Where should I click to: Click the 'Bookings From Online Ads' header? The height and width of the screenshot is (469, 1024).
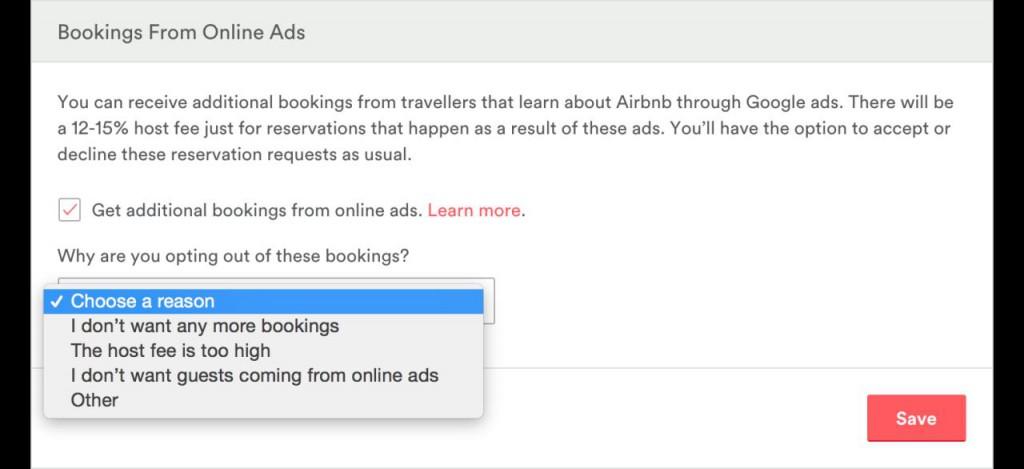[x=181, y=33]
